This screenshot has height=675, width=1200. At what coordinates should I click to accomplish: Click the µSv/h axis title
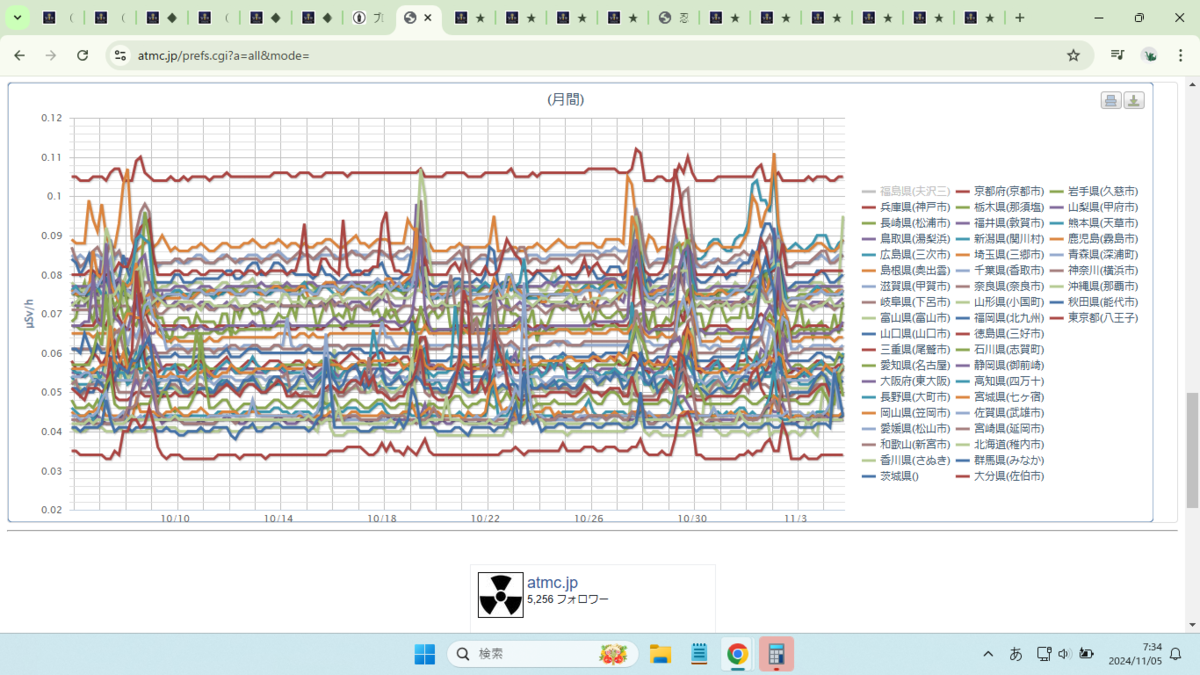[x=29, y=314]
